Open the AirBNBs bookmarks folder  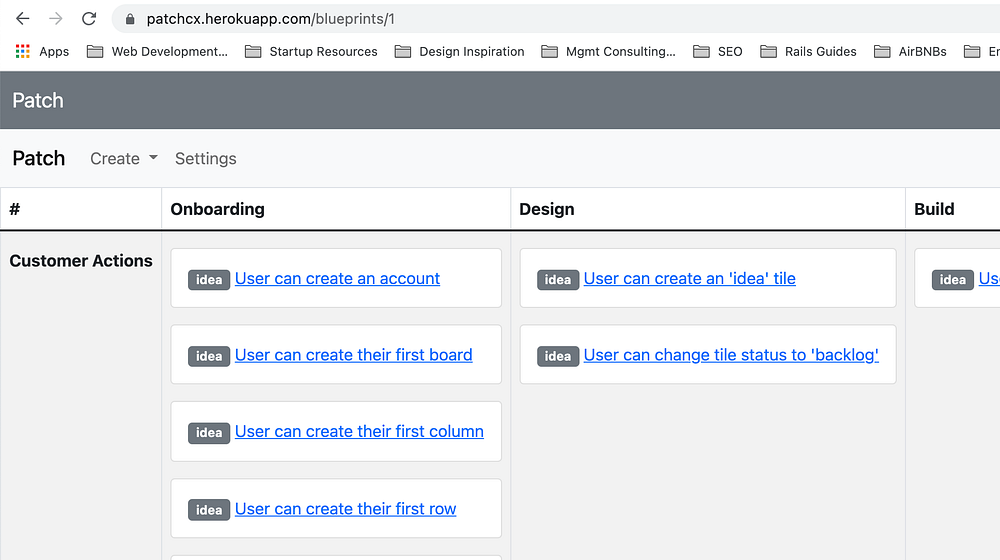(x=910, y=51)
